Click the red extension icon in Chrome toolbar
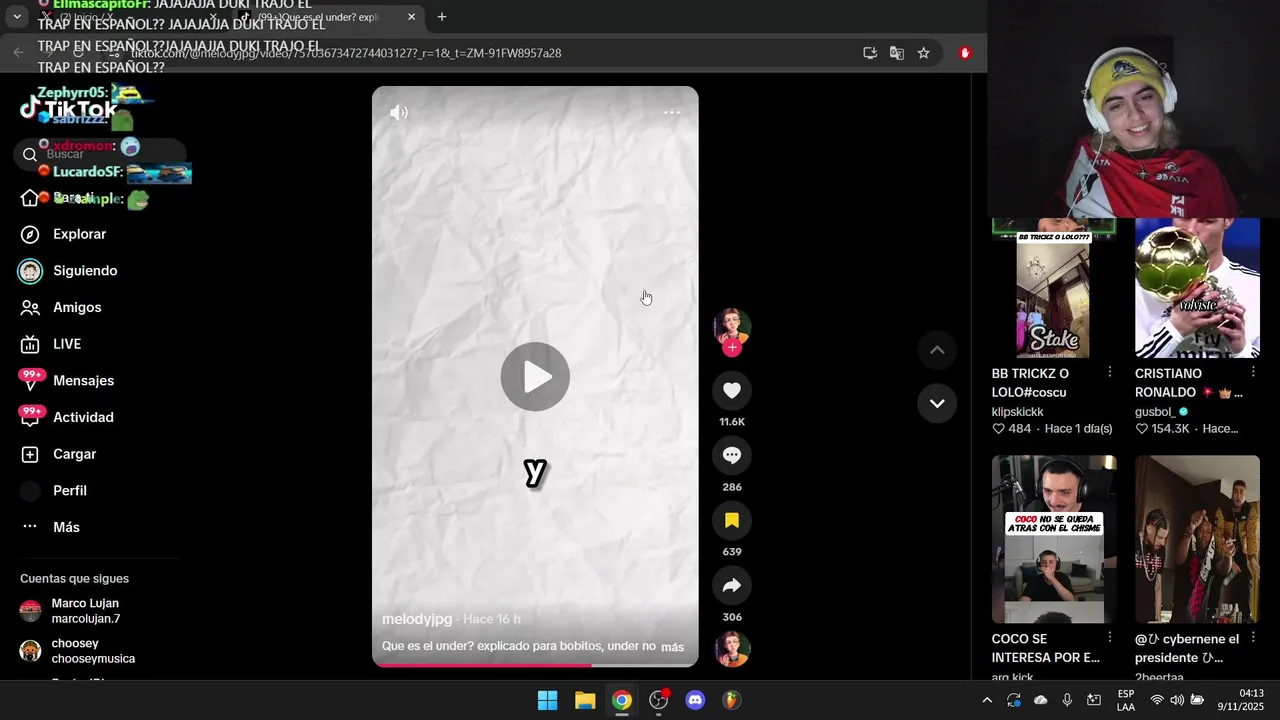This screenshot has height=720, width=1280. [x=965, y=53]
